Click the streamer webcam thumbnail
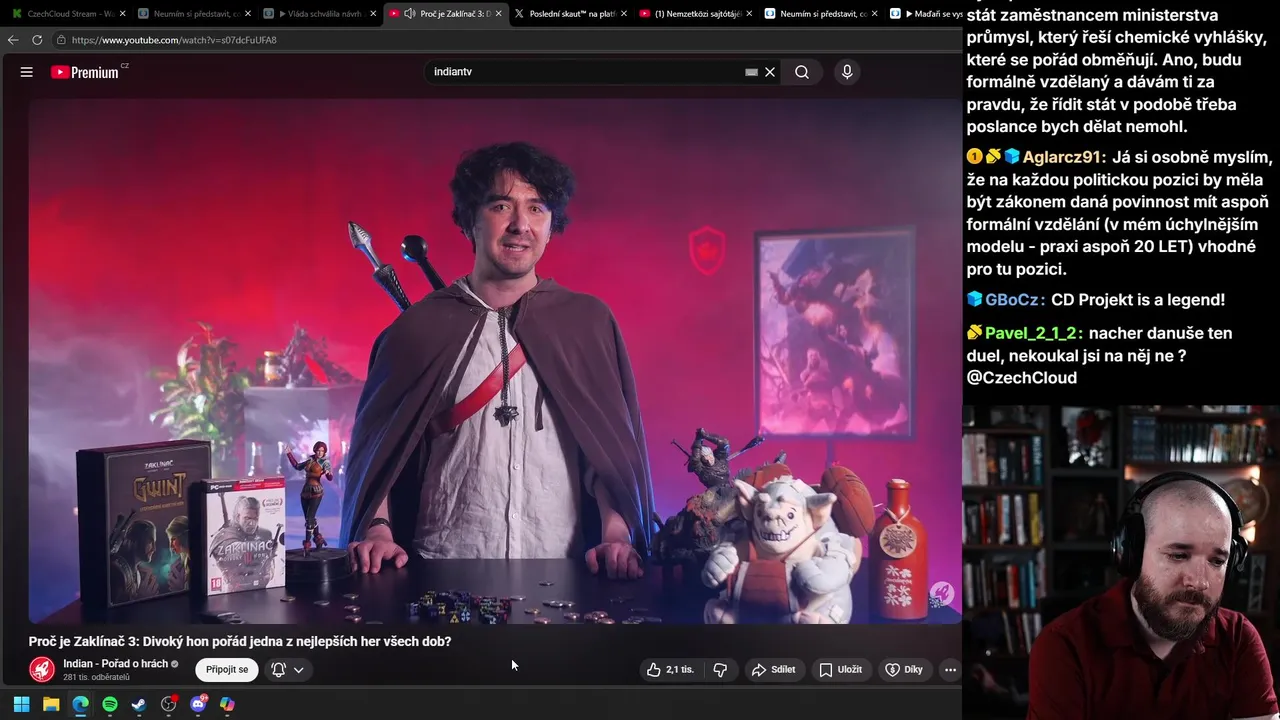This screenshot has height=720, width=1280. coord(1121,562)
